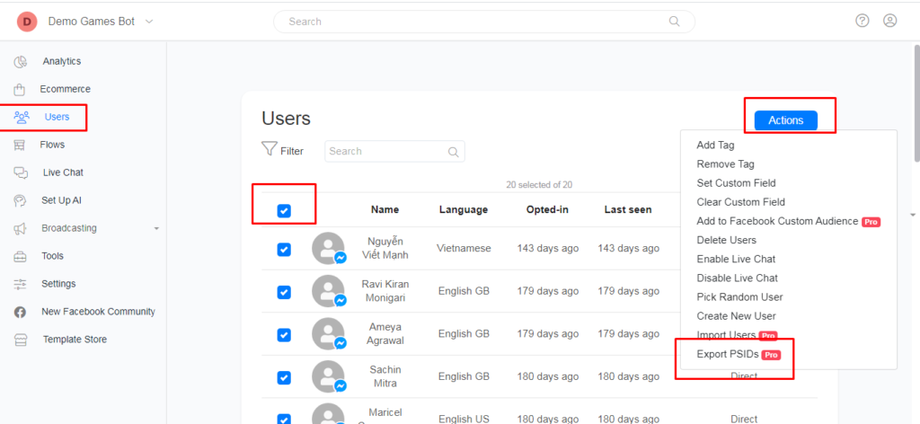Screen dimensions: 920x424
Task: Click the Template Store icon
Action: tap(20, 340)
